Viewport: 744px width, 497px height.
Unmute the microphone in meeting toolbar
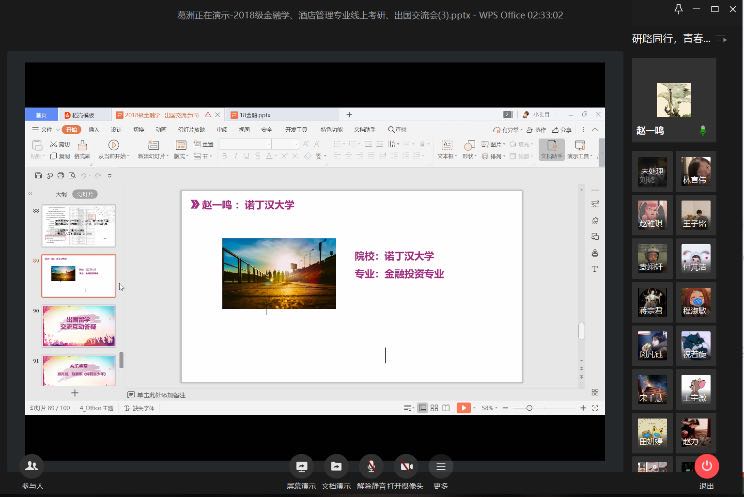coord(371,467)
